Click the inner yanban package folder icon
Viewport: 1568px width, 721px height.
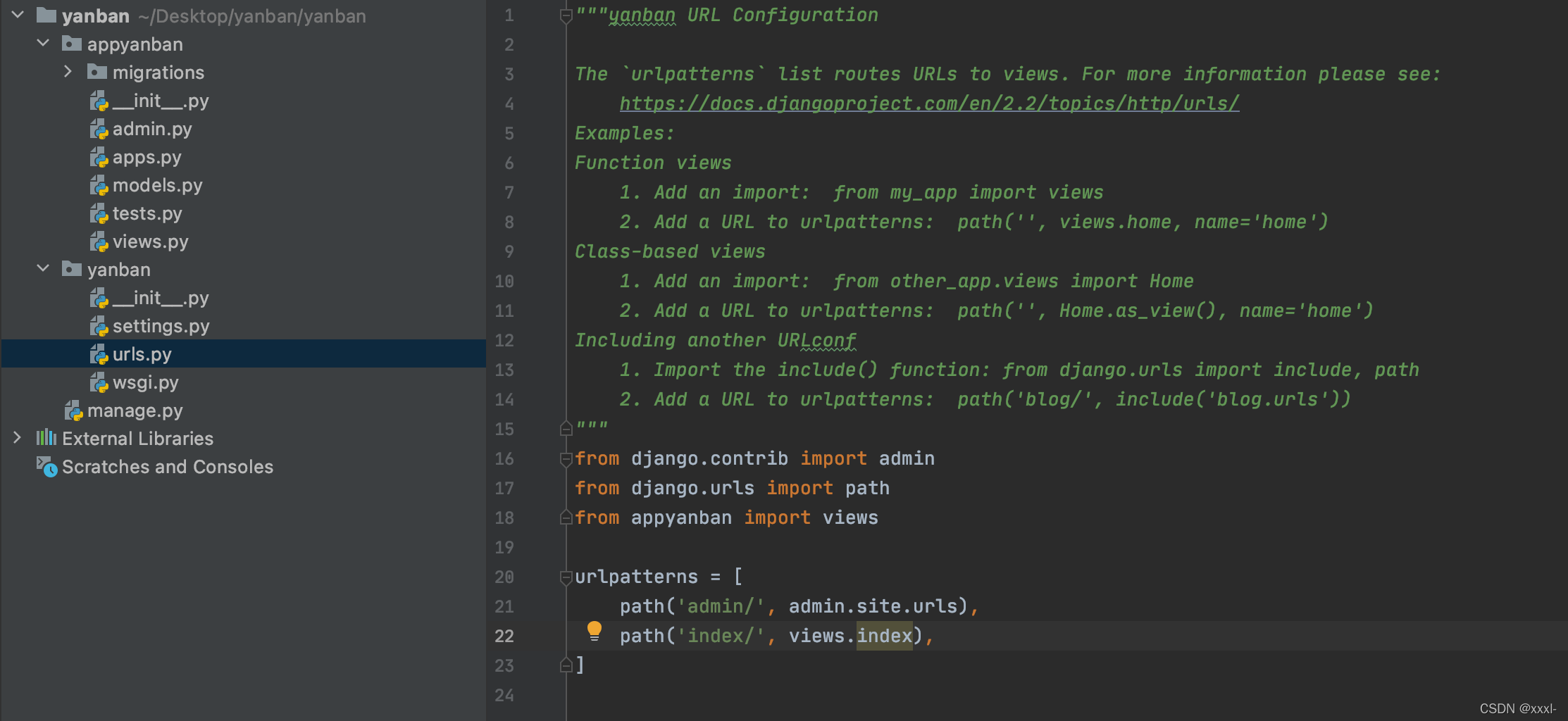[x=72, y=269]
